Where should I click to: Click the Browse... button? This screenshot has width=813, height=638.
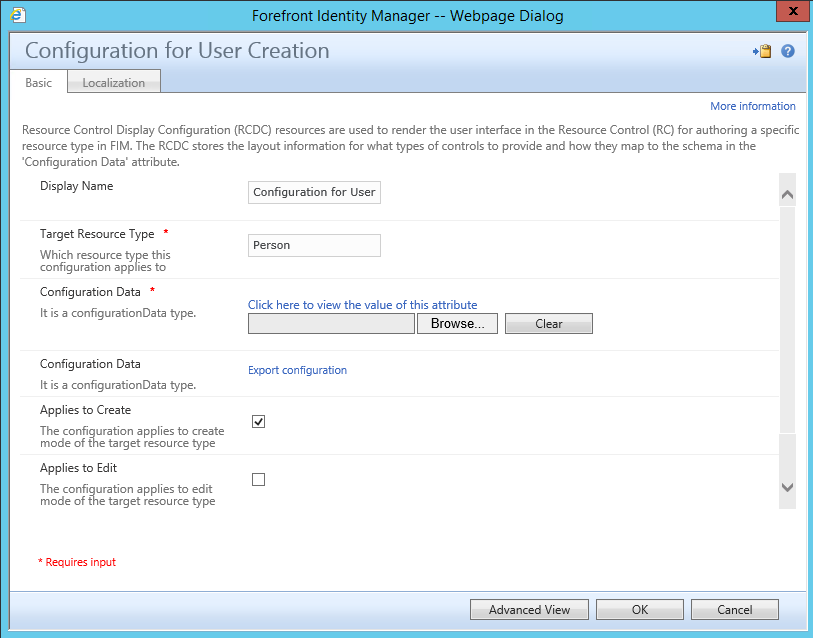[x=457, y=324]
